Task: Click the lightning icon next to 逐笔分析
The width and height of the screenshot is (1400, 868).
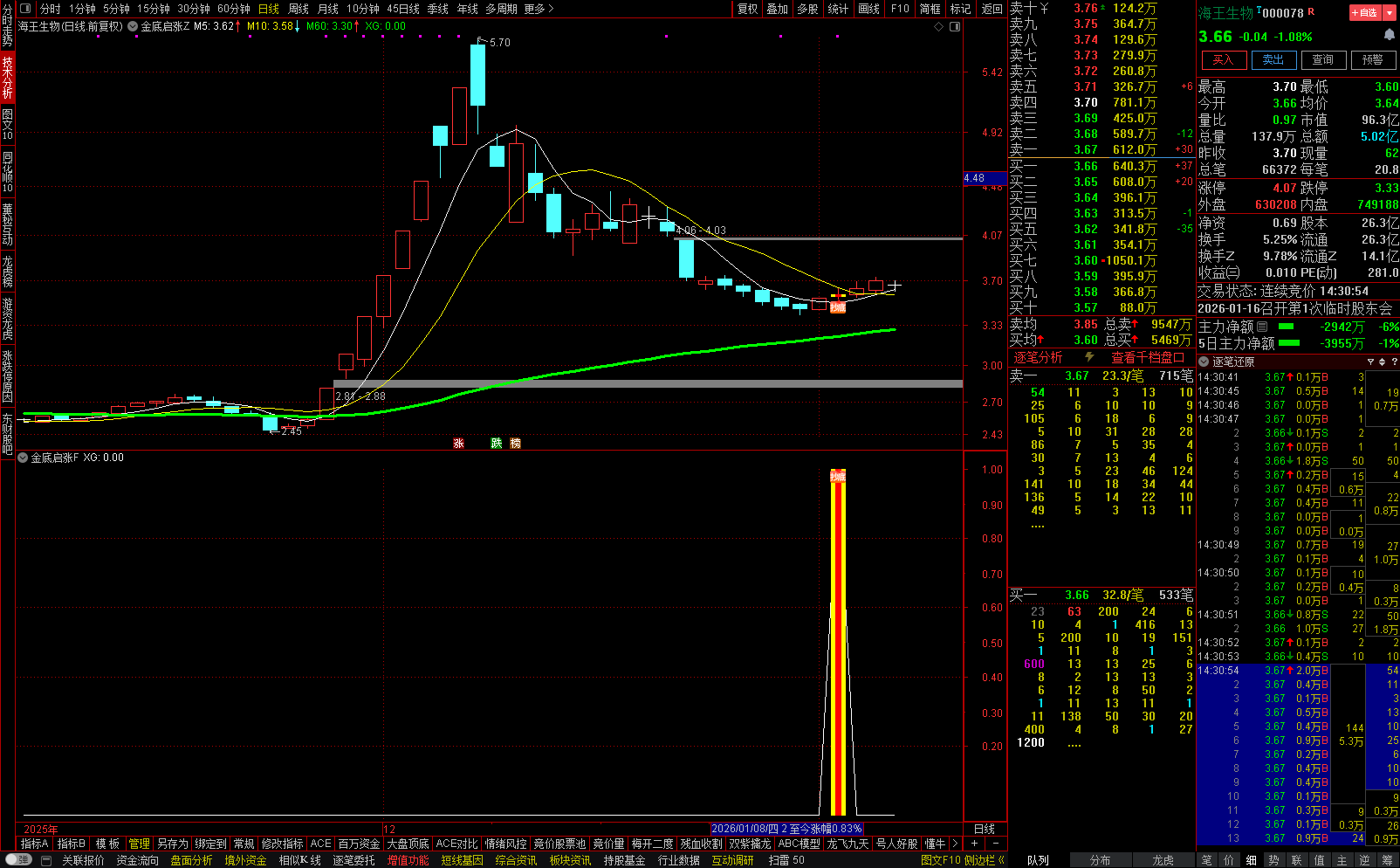Action: point(1089,357)
